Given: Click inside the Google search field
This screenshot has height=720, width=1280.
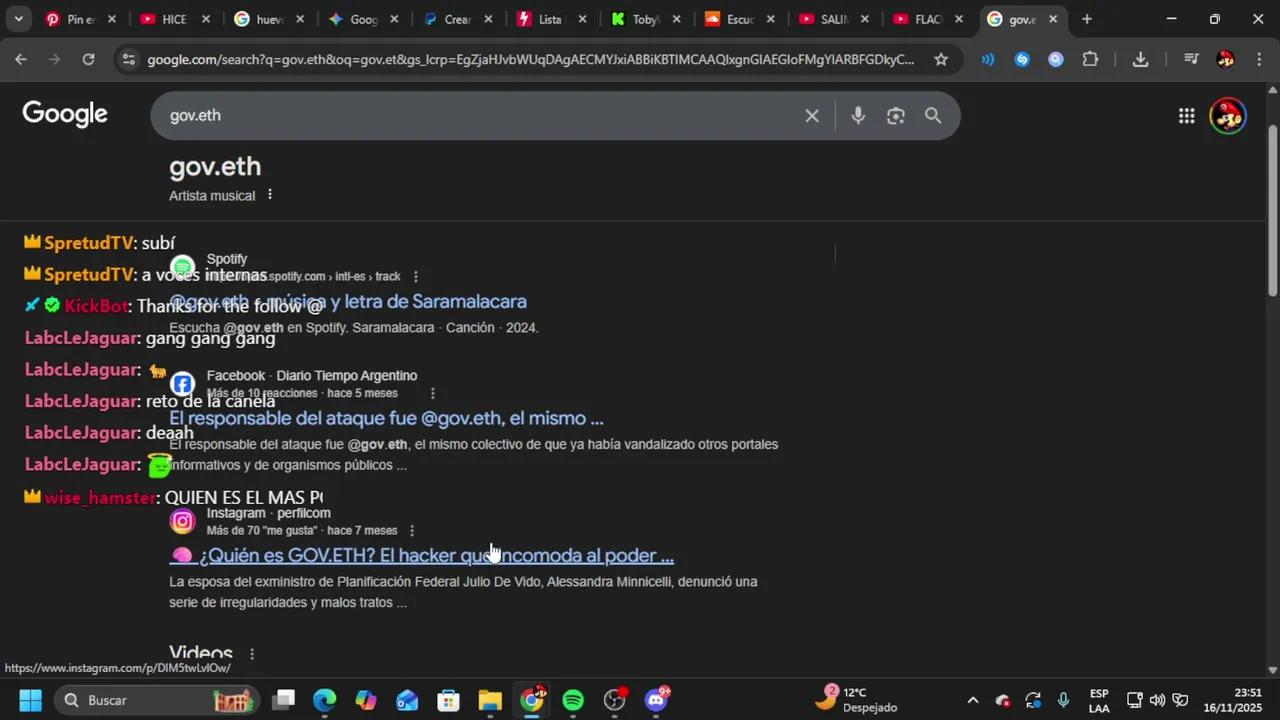Looking at the screenshot, I should pyautogui.click(x=480, y=116).
